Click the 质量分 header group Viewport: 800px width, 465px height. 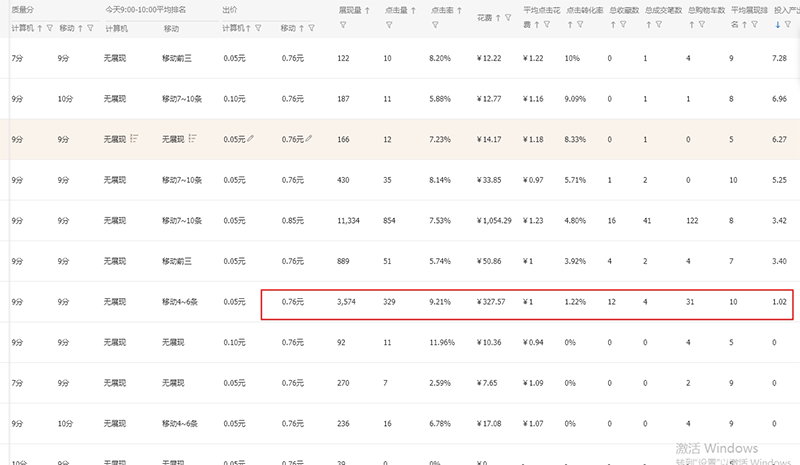point(23,9)
